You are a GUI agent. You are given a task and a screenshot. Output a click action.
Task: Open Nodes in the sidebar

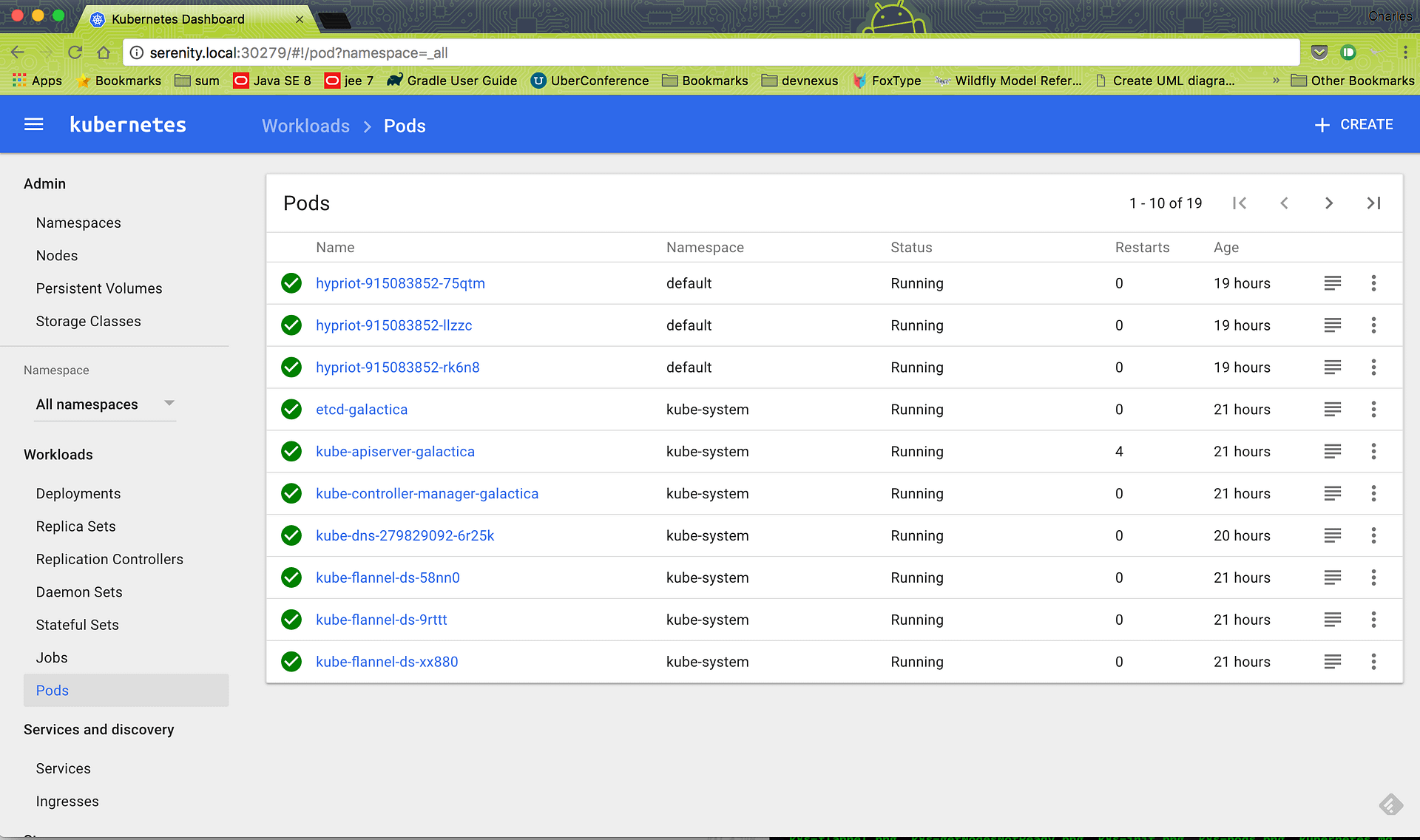[57, 256]
